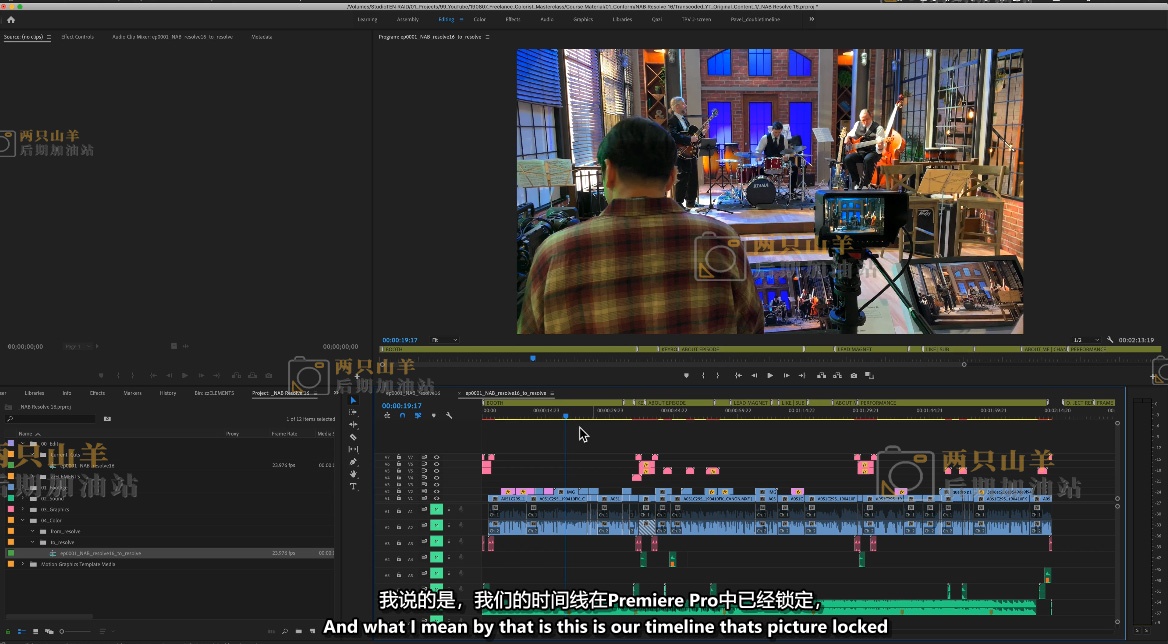Select the Type tool
Viewport: 1168px width, 644px height.
(353, 486)
